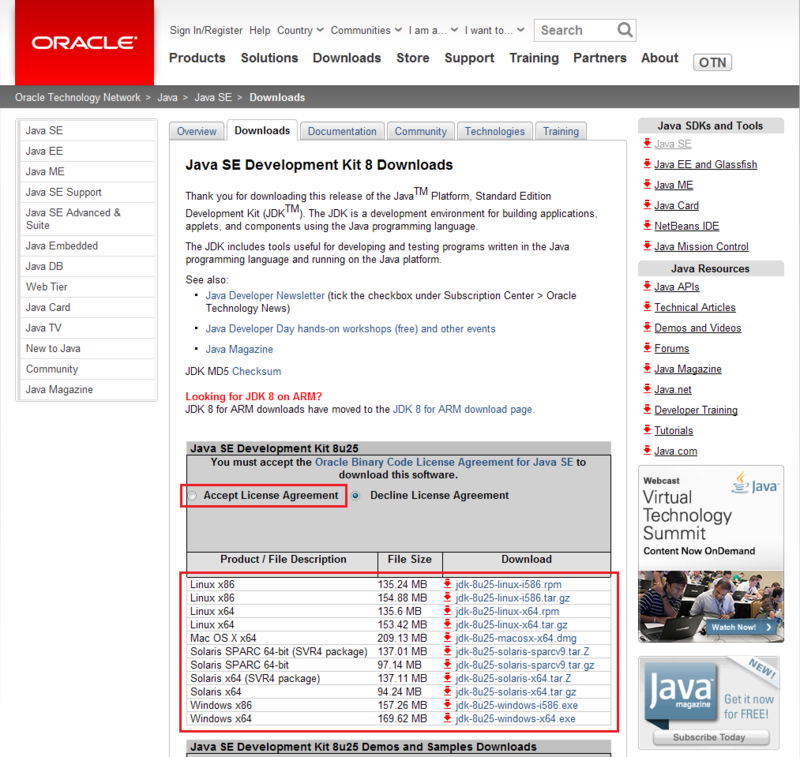800x757 pixels.
Task: Click the OTN button
Action: [x=712, y=62]
